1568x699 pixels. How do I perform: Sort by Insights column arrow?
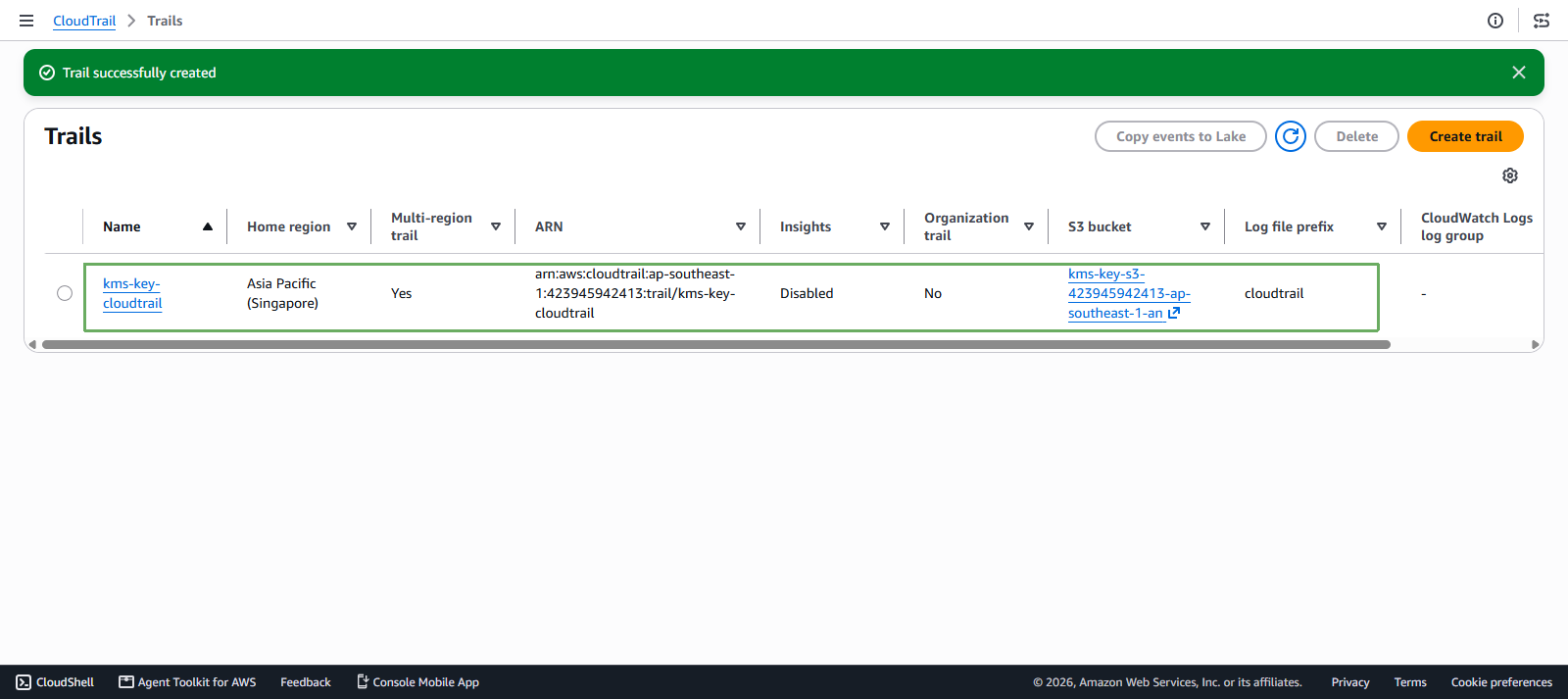coord(885,226)
